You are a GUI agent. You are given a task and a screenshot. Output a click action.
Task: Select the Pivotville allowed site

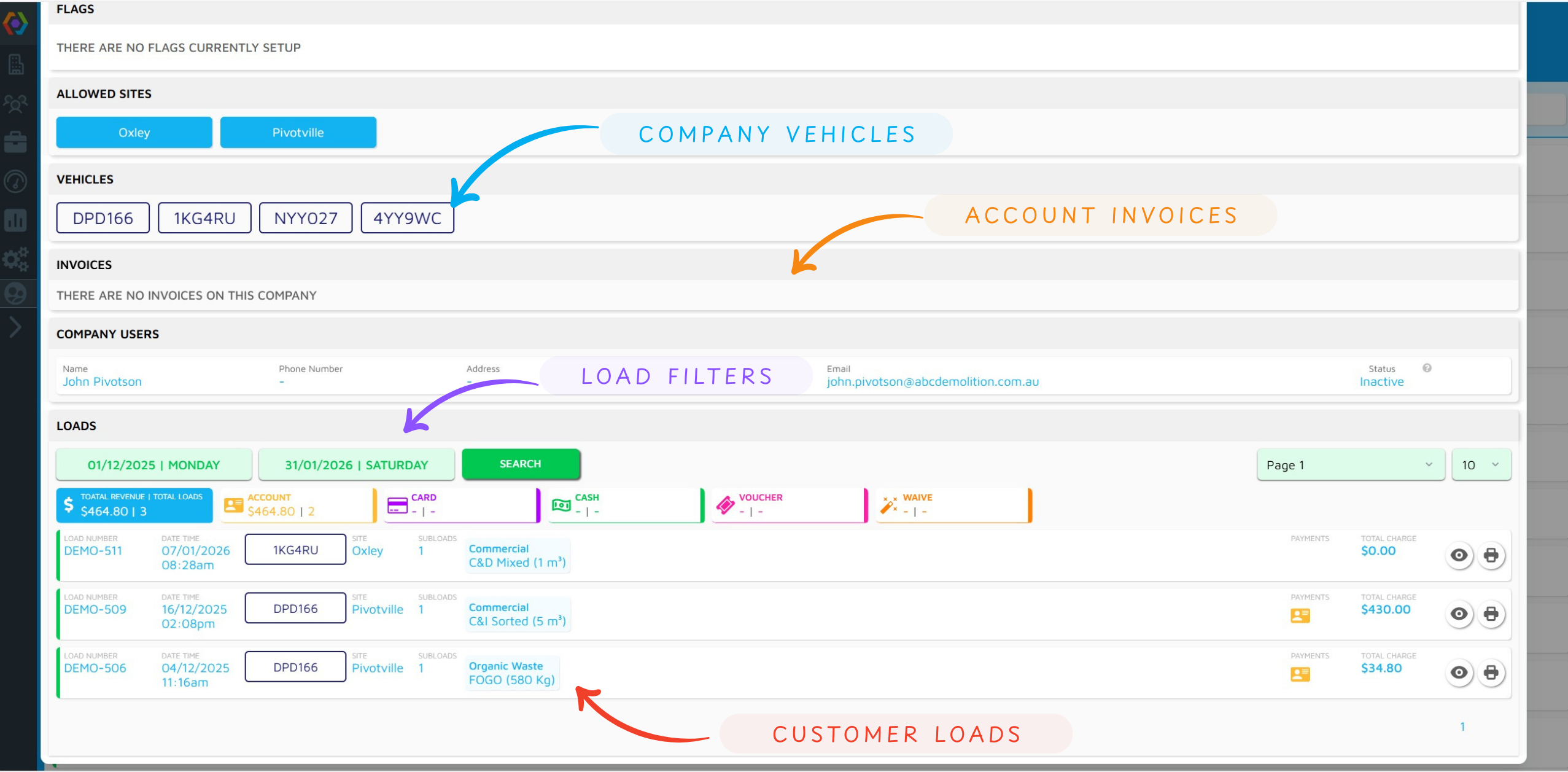pos(298,133)
